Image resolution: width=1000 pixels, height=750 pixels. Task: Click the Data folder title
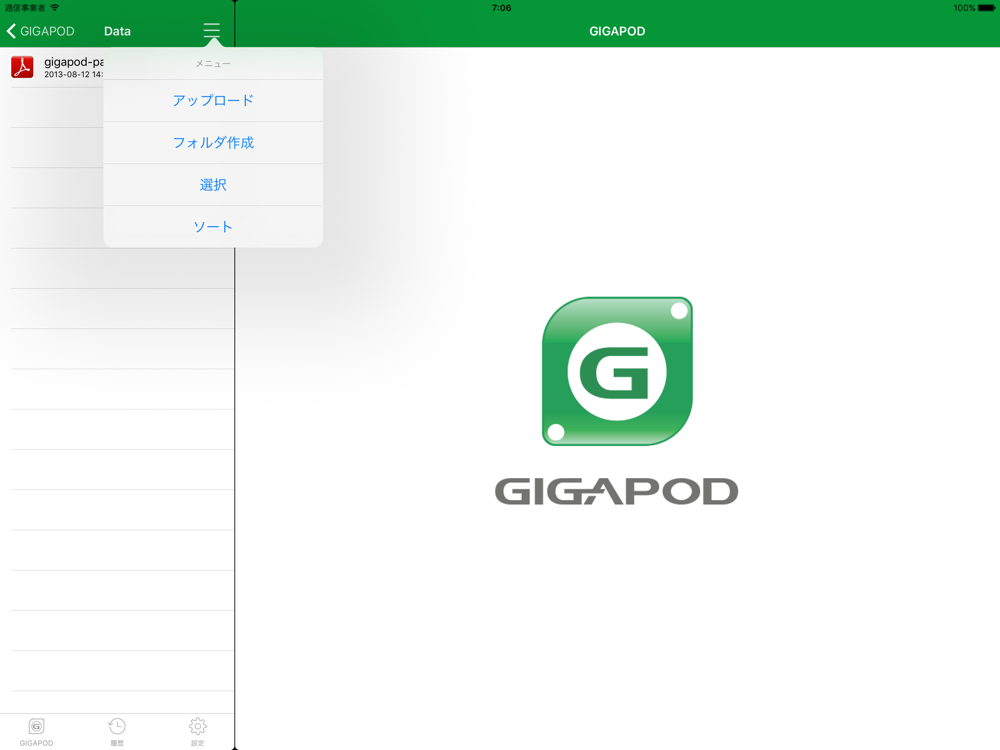tap(117, 31)
